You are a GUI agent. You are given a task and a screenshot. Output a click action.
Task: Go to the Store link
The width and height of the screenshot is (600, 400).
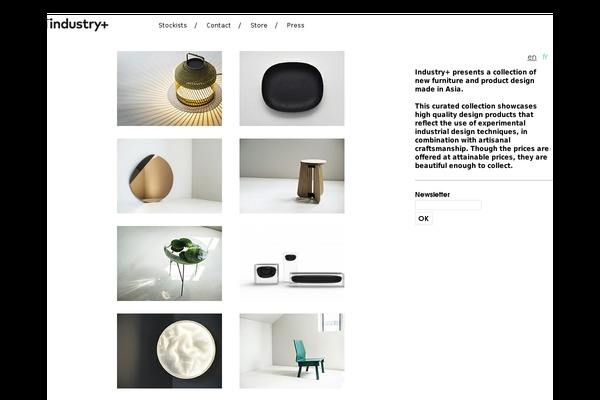[259, 25]
